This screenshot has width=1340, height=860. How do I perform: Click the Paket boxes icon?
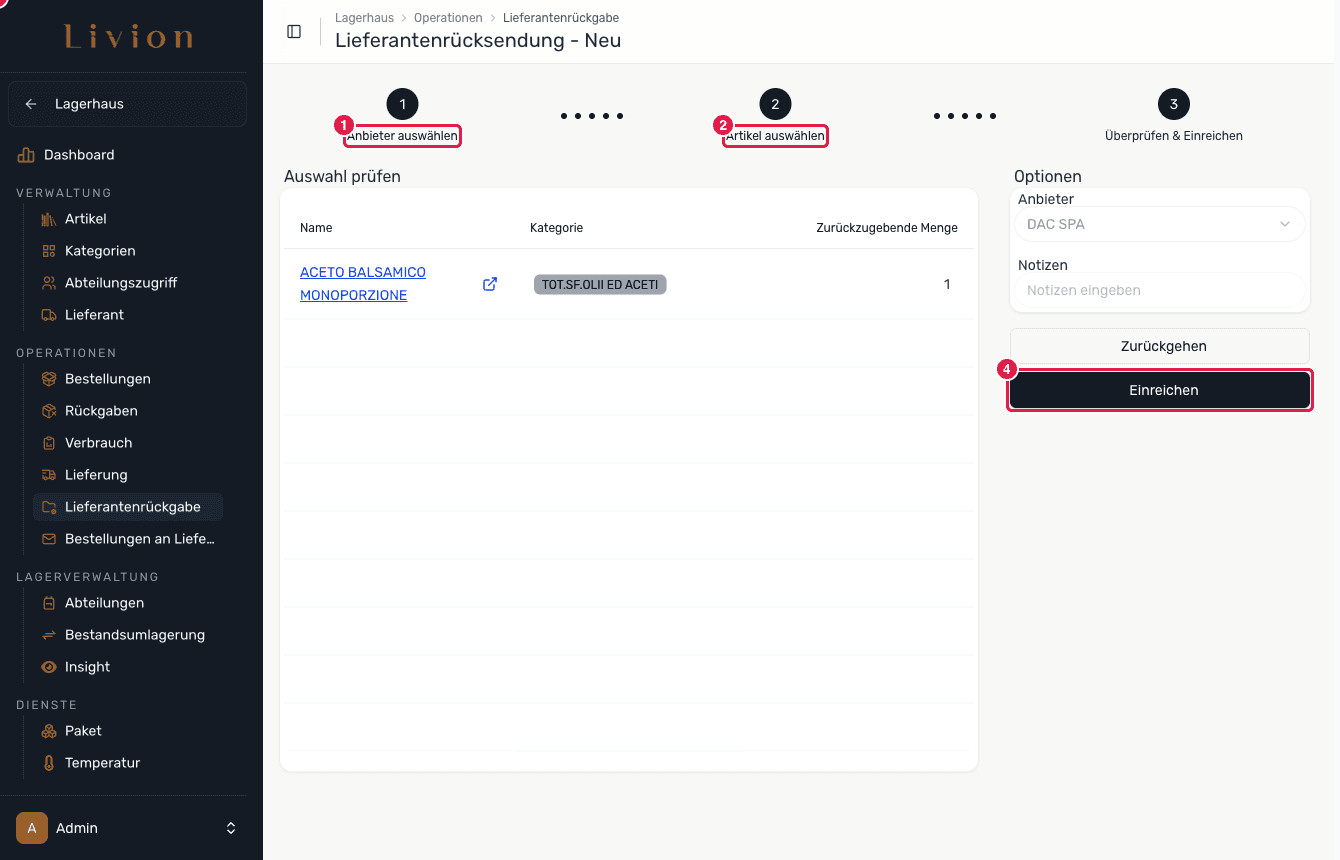(x=49, y=731)
